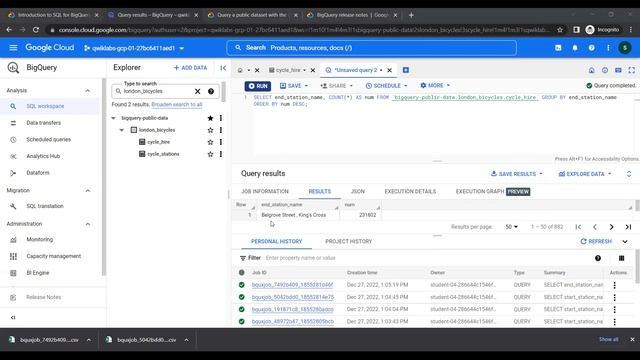Open job bquxjob_7492b409 link
The image size is (640, 360).
292,285
